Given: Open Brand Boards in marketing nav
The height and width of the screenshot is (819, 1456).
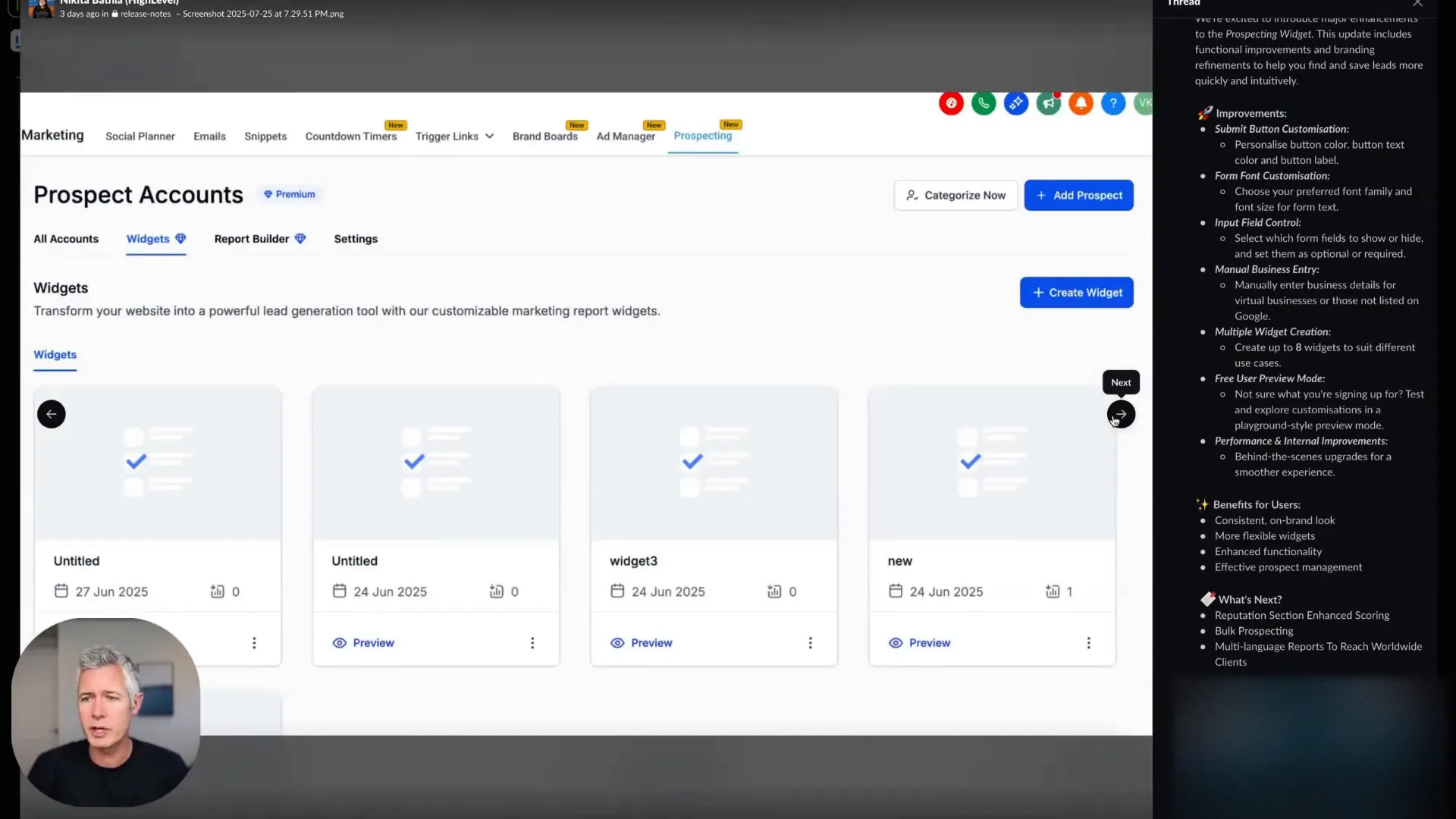Looking at the screenshot, I should tap(545, 136).
